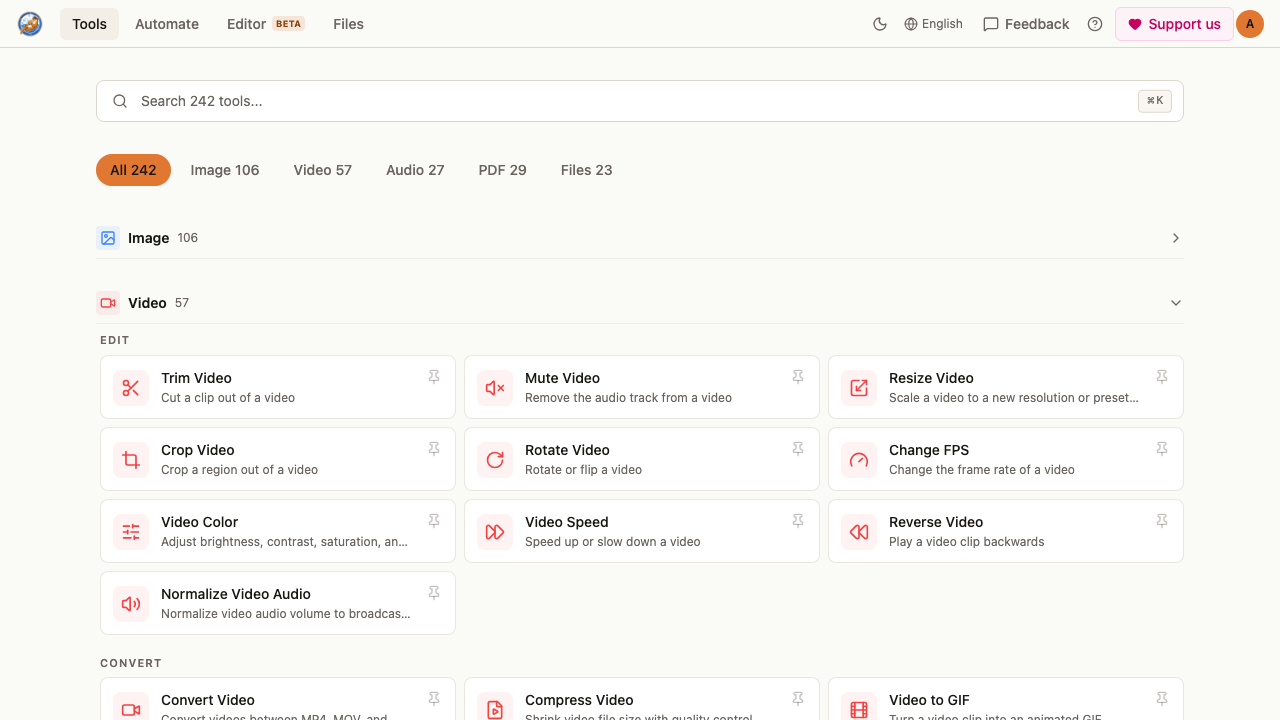The image size is (1280, 720).
Task: Click the Change FPS gauge icon
Action: coord(859,459)
